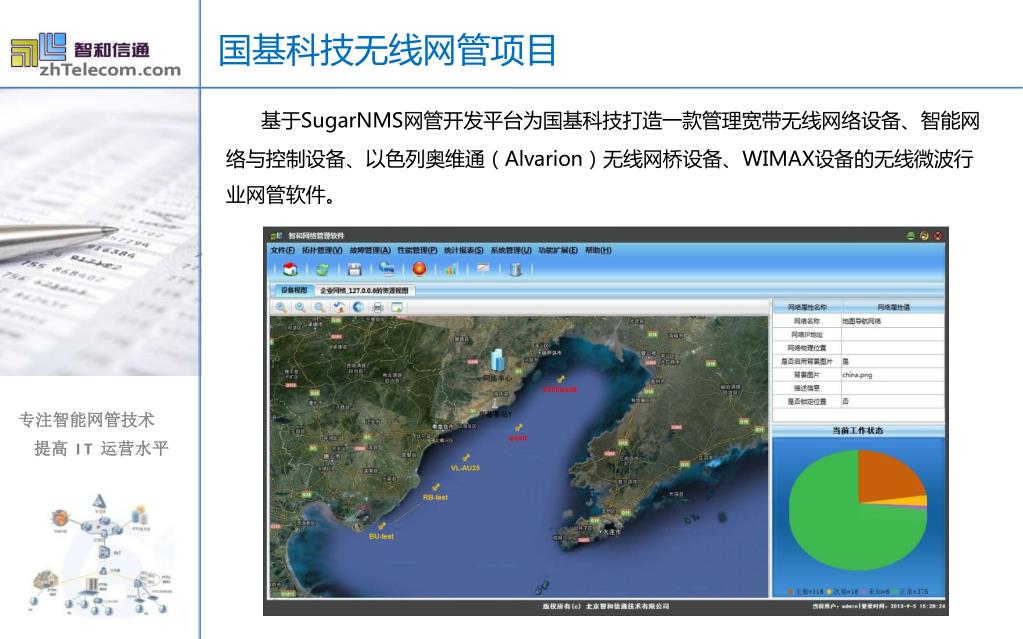Viewport: 1023px width, 639px height.
Task: Click the export image icon in map toolbar
Action: [397, 307]
